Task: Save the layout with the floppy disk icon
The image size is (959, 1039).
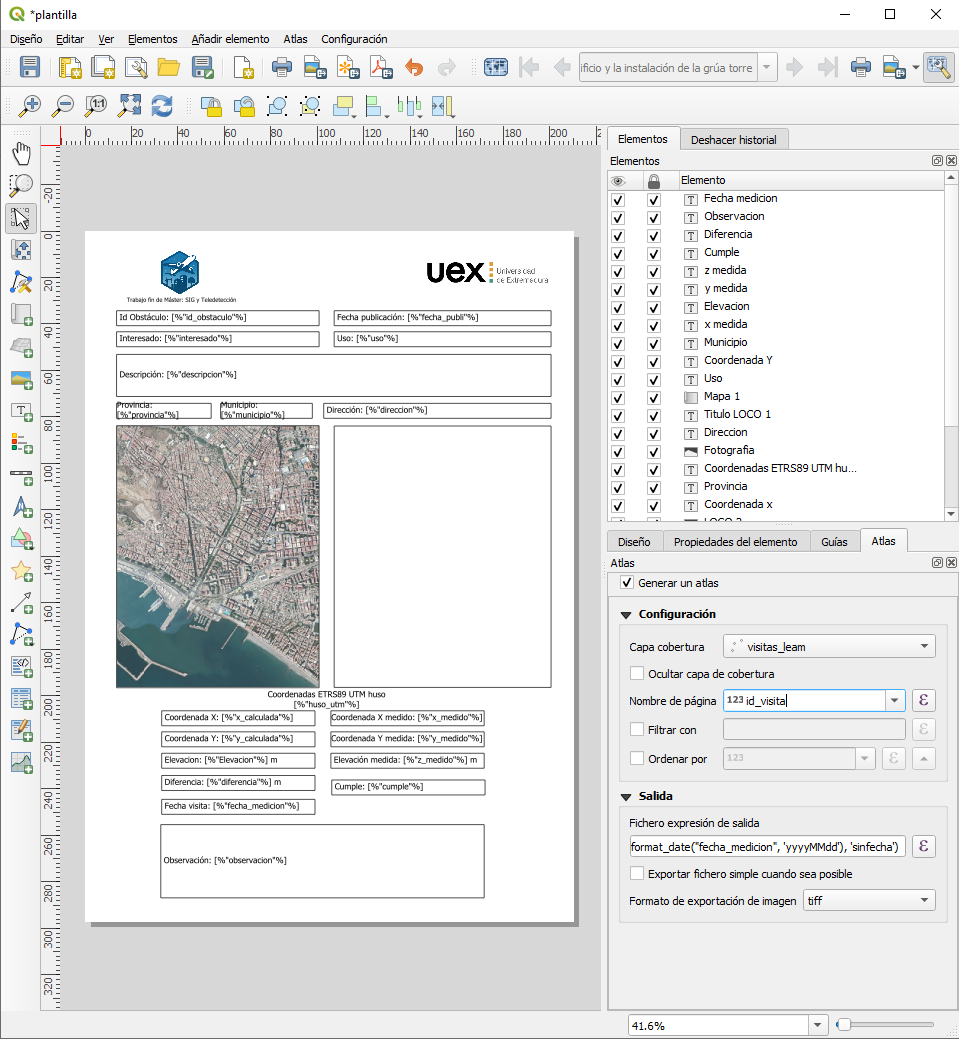Action: [x=30, y=67]
